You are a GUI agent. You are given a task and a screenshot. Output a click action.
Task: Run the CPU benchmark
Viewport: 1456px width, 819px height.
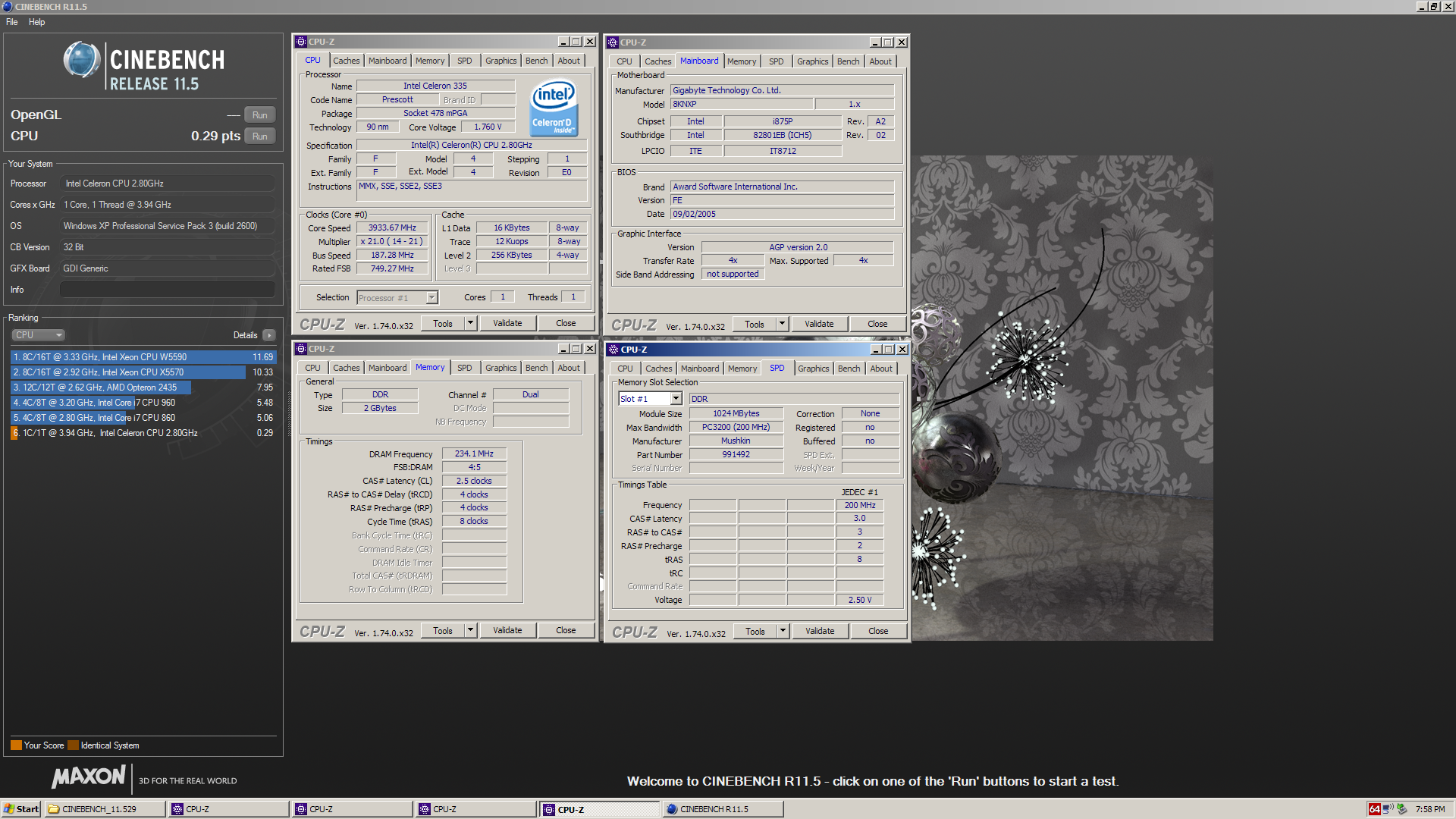click(260, 136)
